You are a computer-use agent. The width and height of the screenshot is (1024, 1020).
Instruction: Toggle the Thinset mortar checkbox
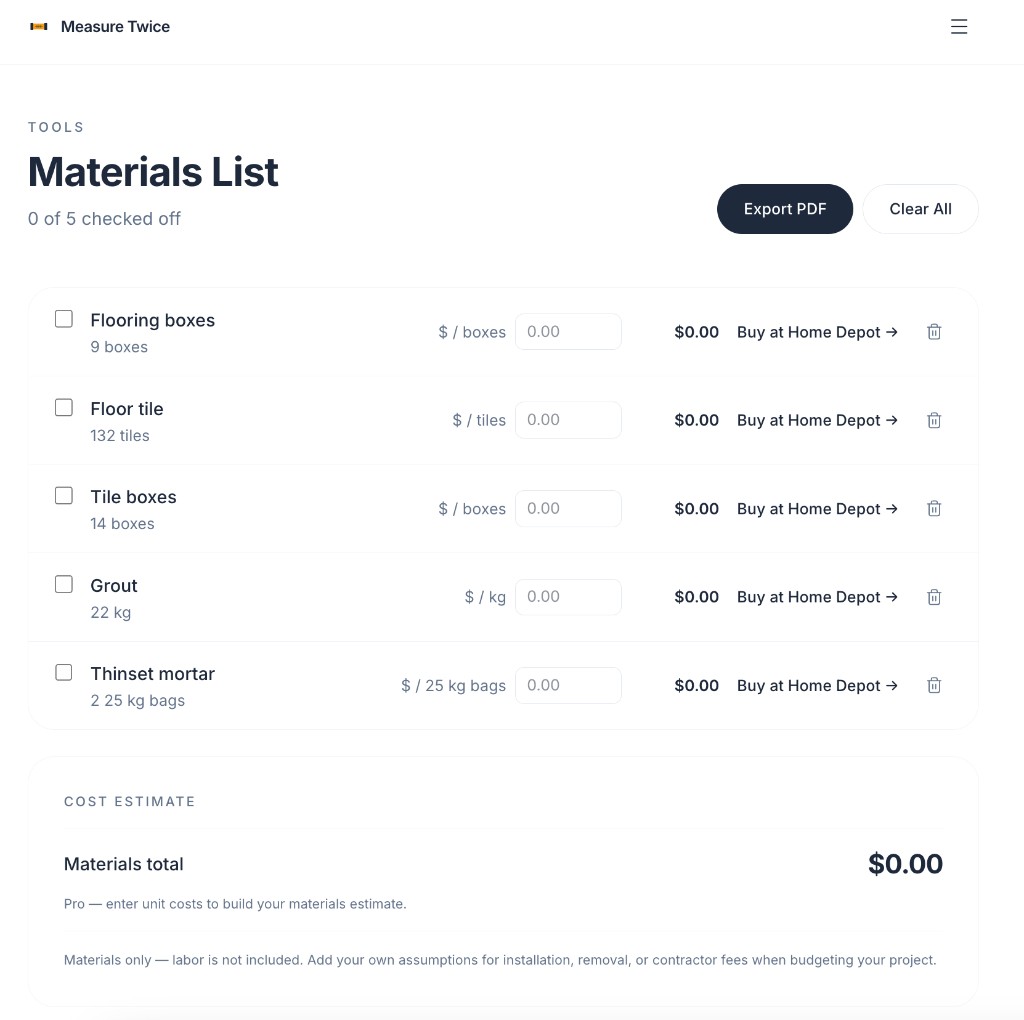pos(64,673)
